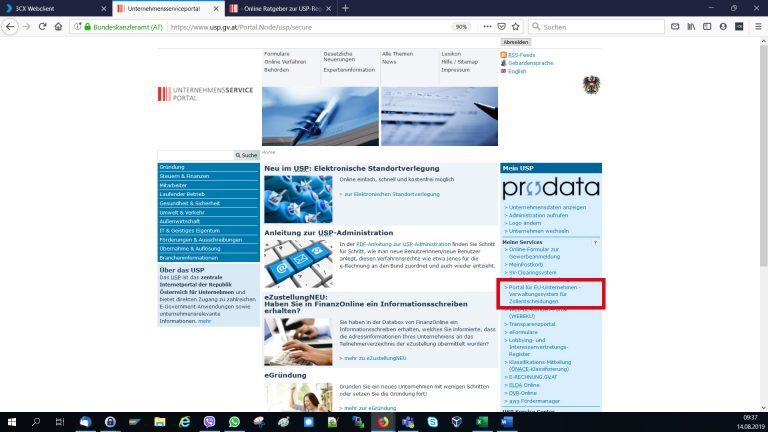768x432 pixels.
Task: Click the clock showing 09:37
Action: 750,418
